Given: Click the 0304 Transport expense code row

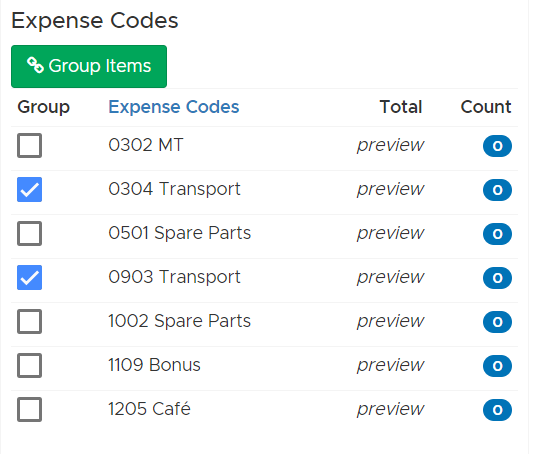Looking at the screenshot, I should pos(264,190).
